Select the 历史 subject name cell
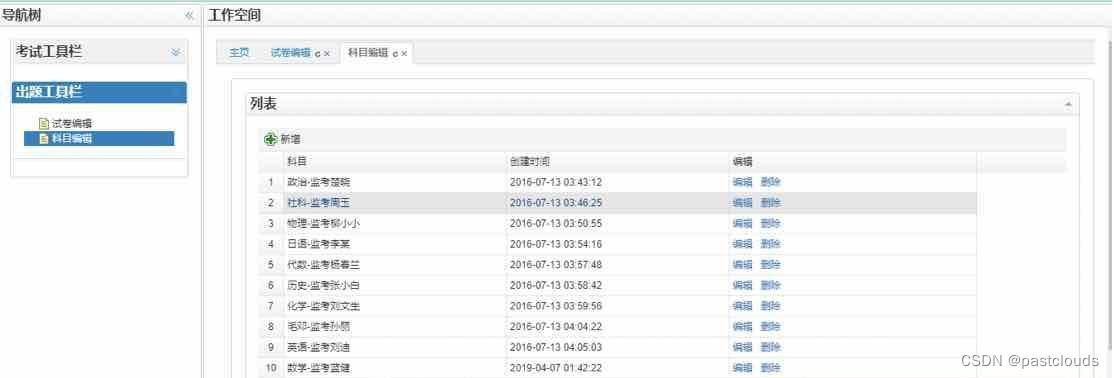Viewport: 1114px width, 378px height. point(324,285)
